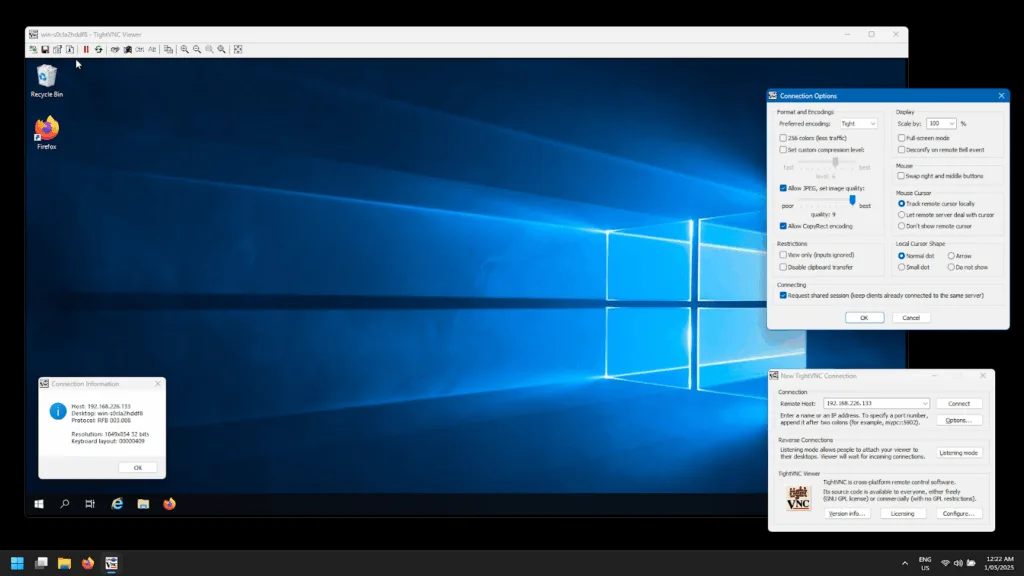The width and height of the screenshot is (1024, 576).
Task: Send Ctrl+Alt+Del via toolbar icon
Action: [115, 50]
